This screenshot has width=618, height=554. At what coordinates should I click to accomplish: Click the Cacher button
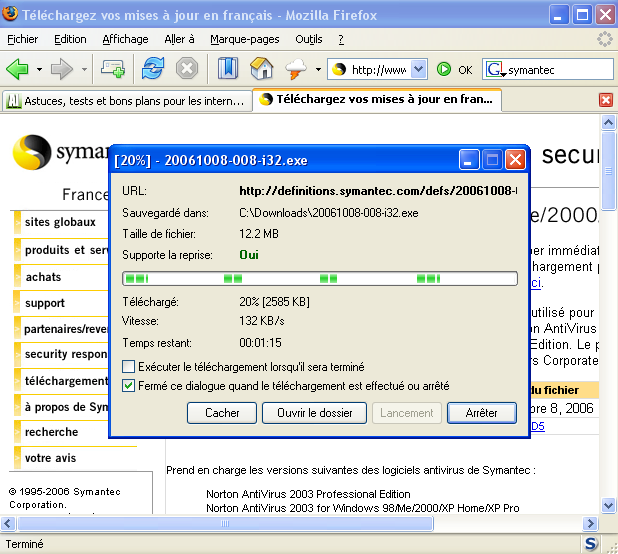(x=222, y=413)
